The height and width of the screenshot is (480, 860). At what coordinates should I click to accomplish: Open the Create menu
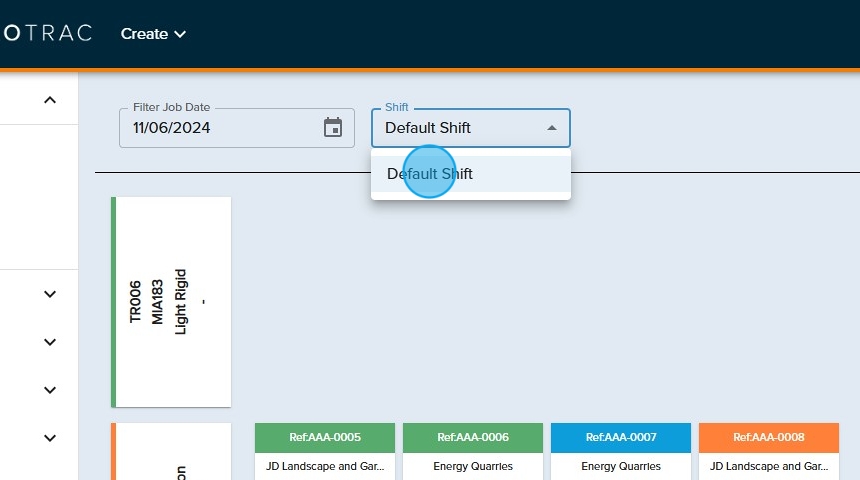[x=153, y=34]
